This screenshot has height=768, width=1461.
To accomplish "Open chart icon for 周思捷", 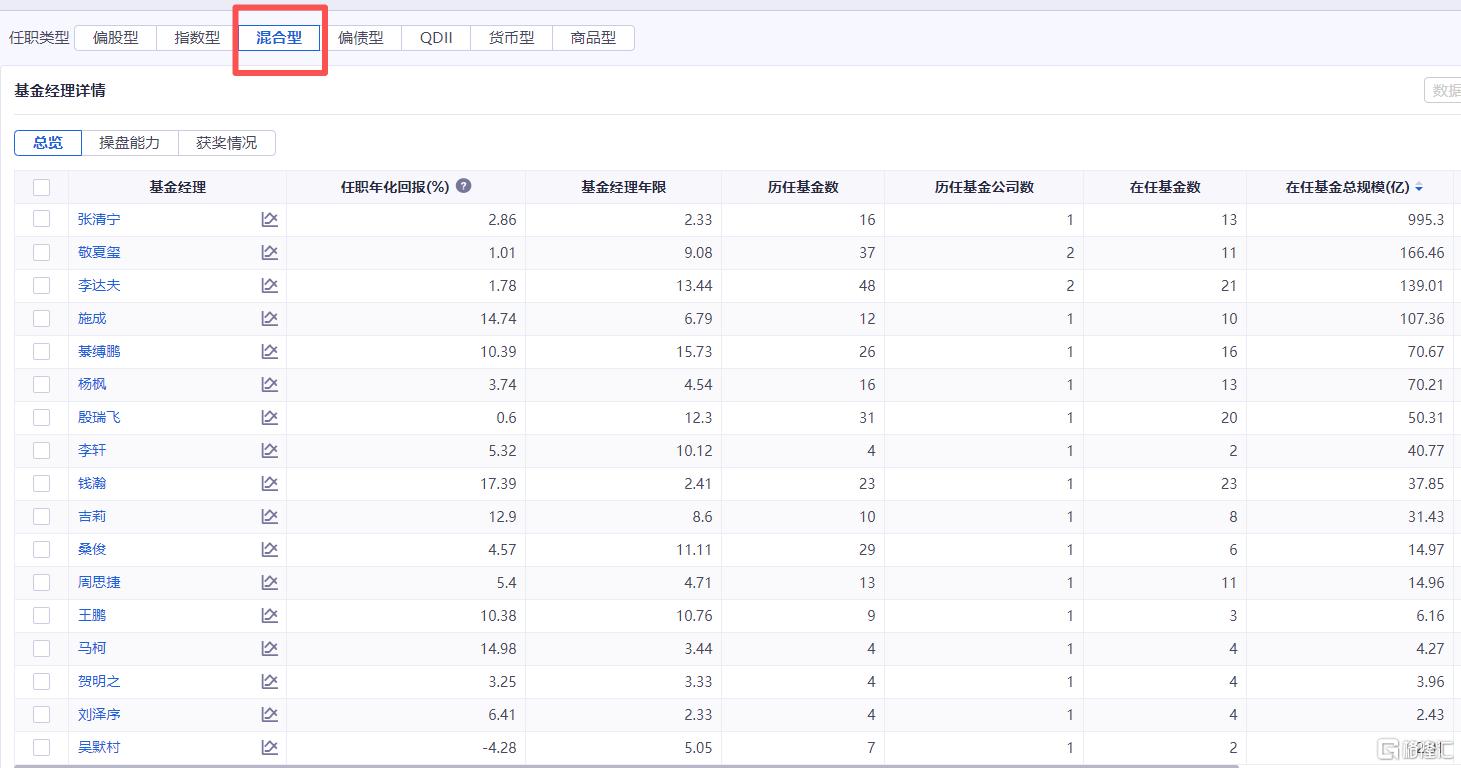I will (x=269, y=582).
